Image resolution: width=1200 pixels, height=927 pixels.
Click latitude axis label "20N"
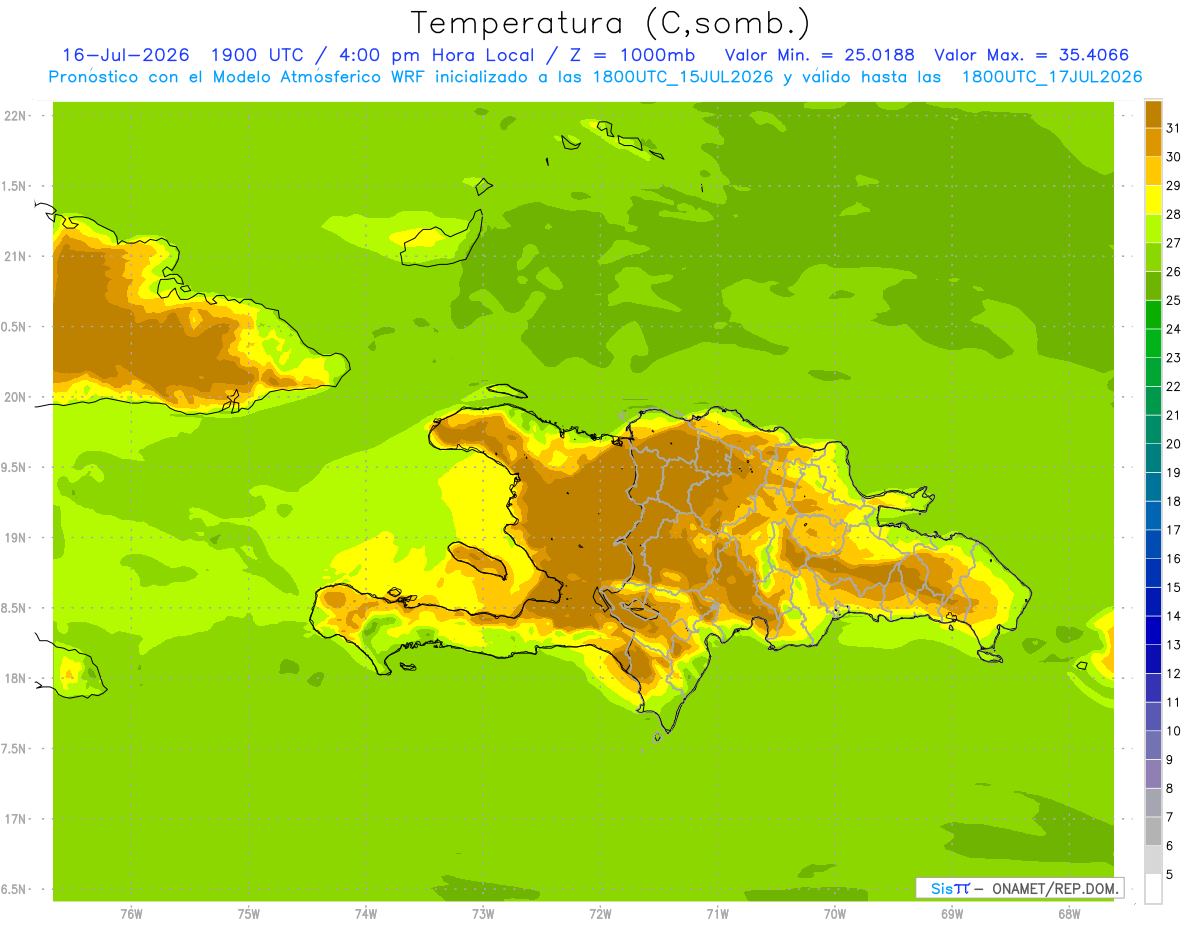coord(16,397)
